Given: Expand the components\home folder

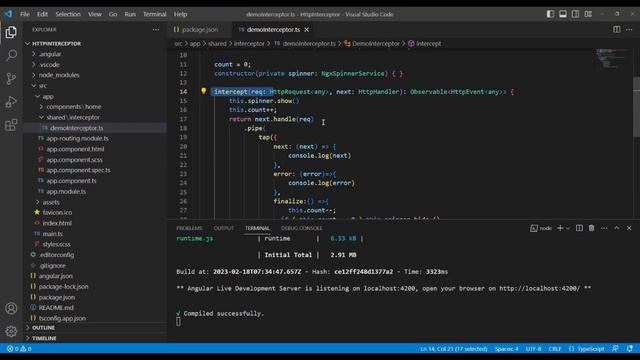Looking at the screenshot, I should [x=73, y=107].
